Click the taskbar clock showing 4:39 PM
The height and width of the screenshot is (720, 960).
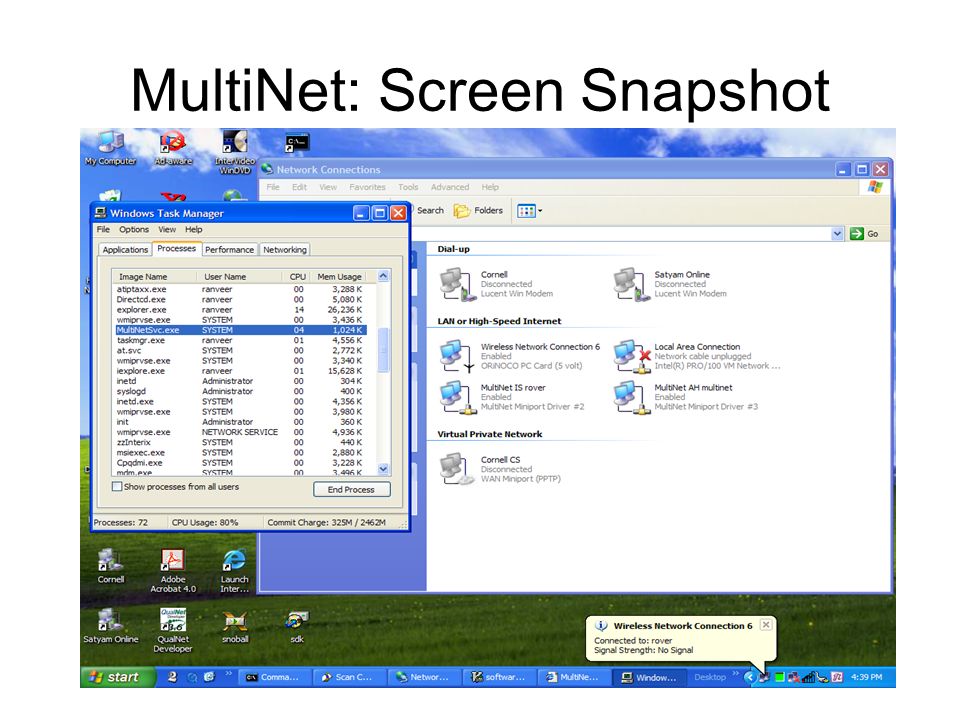[867, 678]
